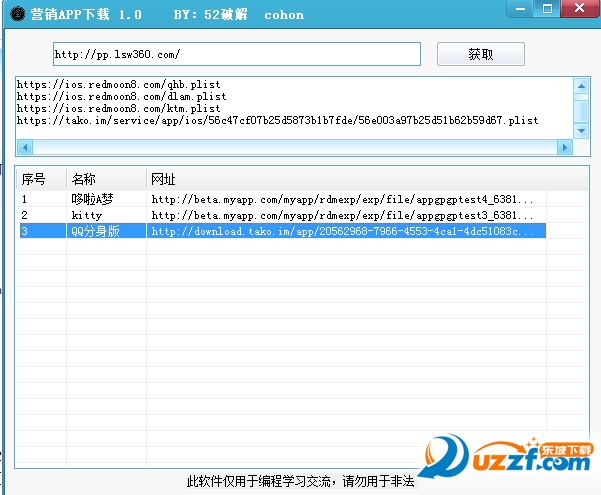The height and width of the screenshot is (495, 601).
Task: Click the serial number 1 cell
Action: pos(41,199)
